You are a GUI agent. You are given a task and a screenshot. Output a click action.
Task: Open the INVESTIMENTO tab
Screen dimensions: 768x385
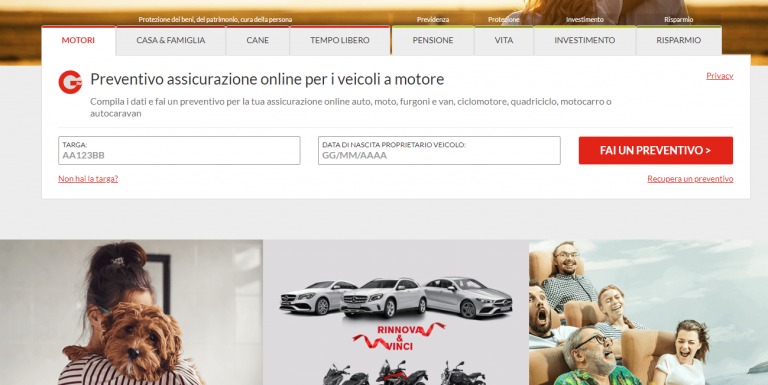coord(585,40)
